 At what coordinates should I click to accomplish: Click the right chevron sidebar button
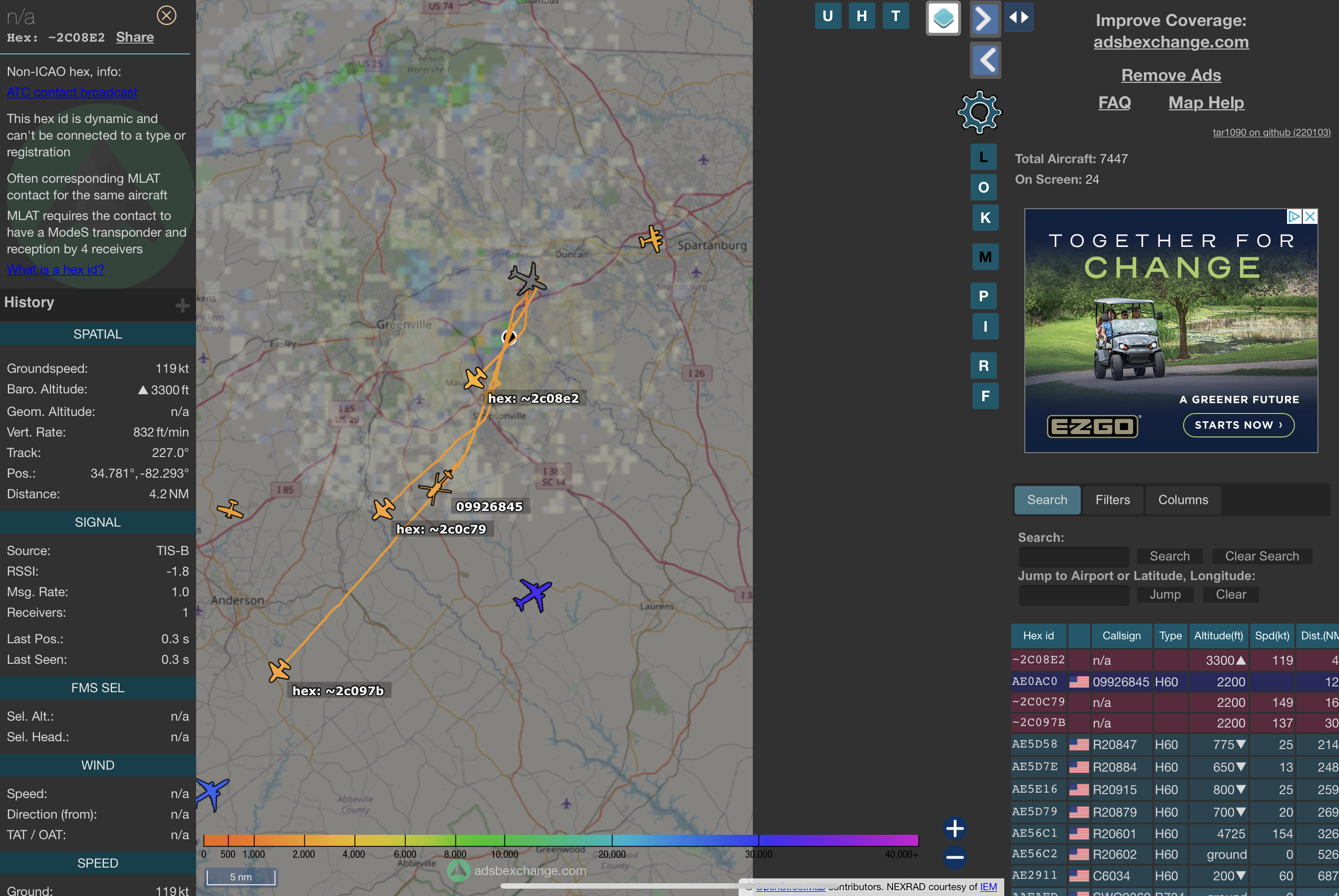pos(985,19)
